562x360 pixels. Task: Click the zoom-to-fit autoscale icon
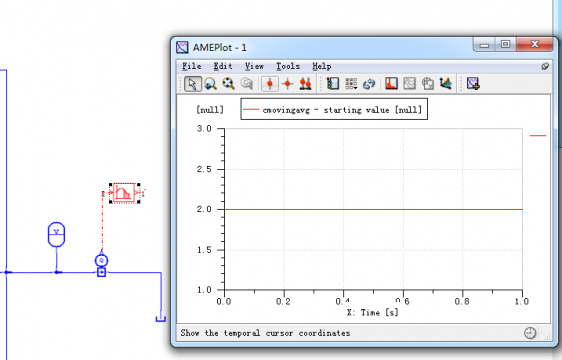(x=228, y=84)
